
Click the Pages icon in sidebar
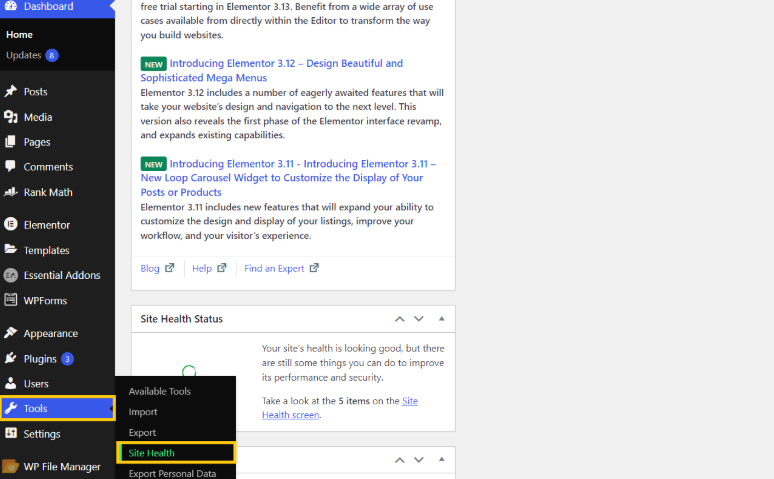10,142
